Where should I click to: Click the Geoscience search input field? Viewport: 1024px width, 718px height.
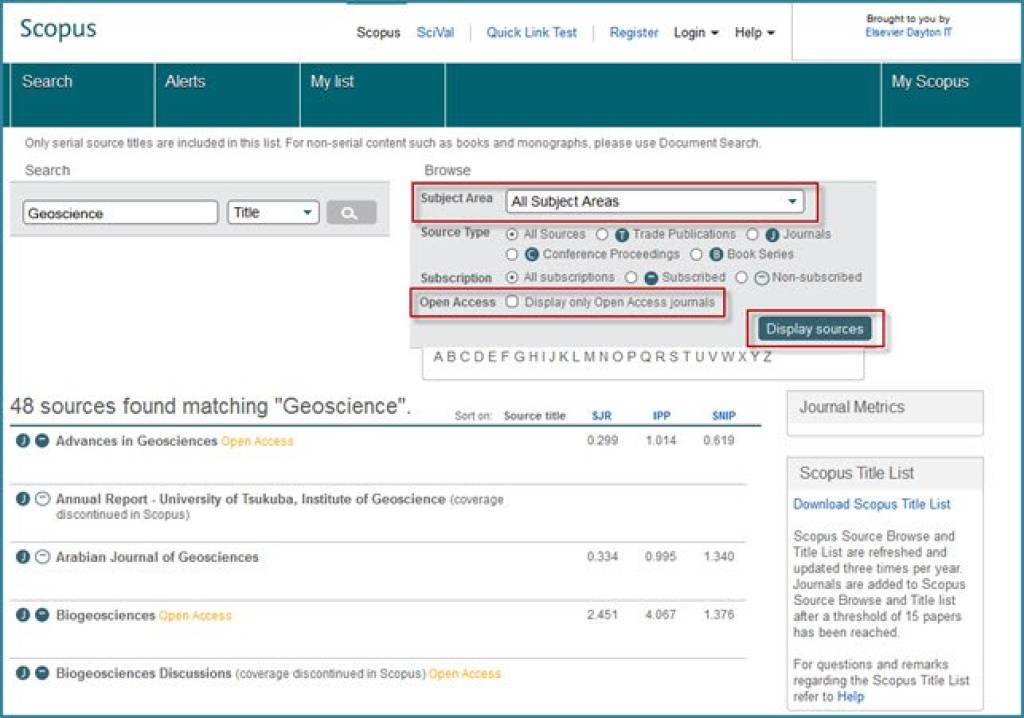point(120,213)
